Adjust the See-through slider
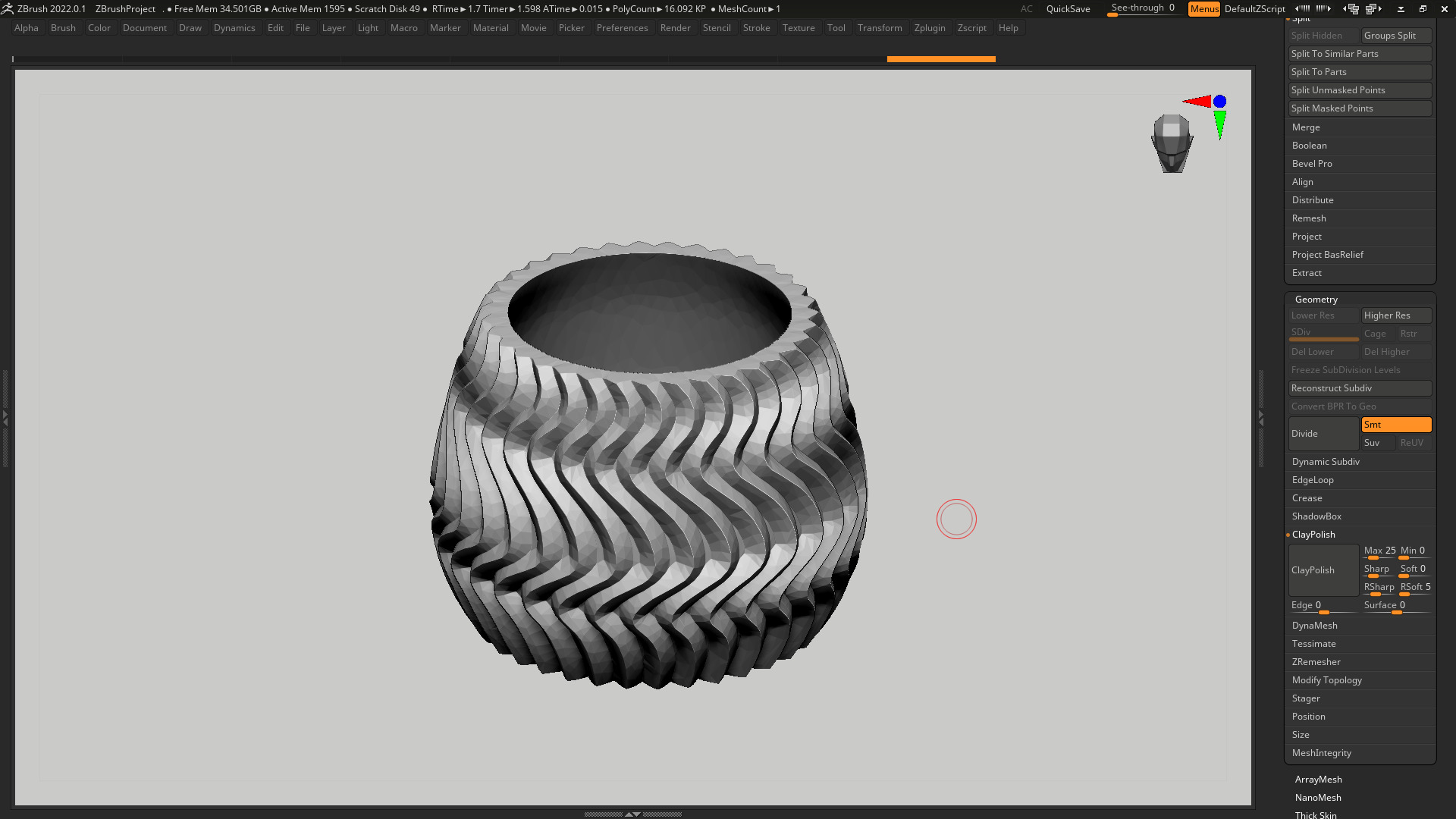Viewport: 1456px width, 819px height. pos(1143,9)
